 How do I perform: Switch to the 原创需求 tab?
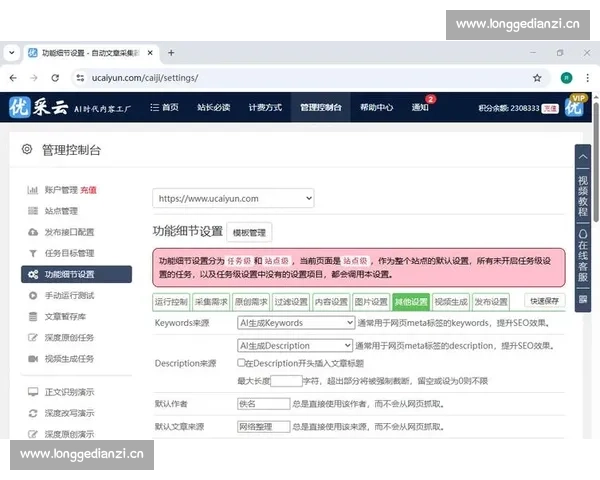tap(251, 302)
